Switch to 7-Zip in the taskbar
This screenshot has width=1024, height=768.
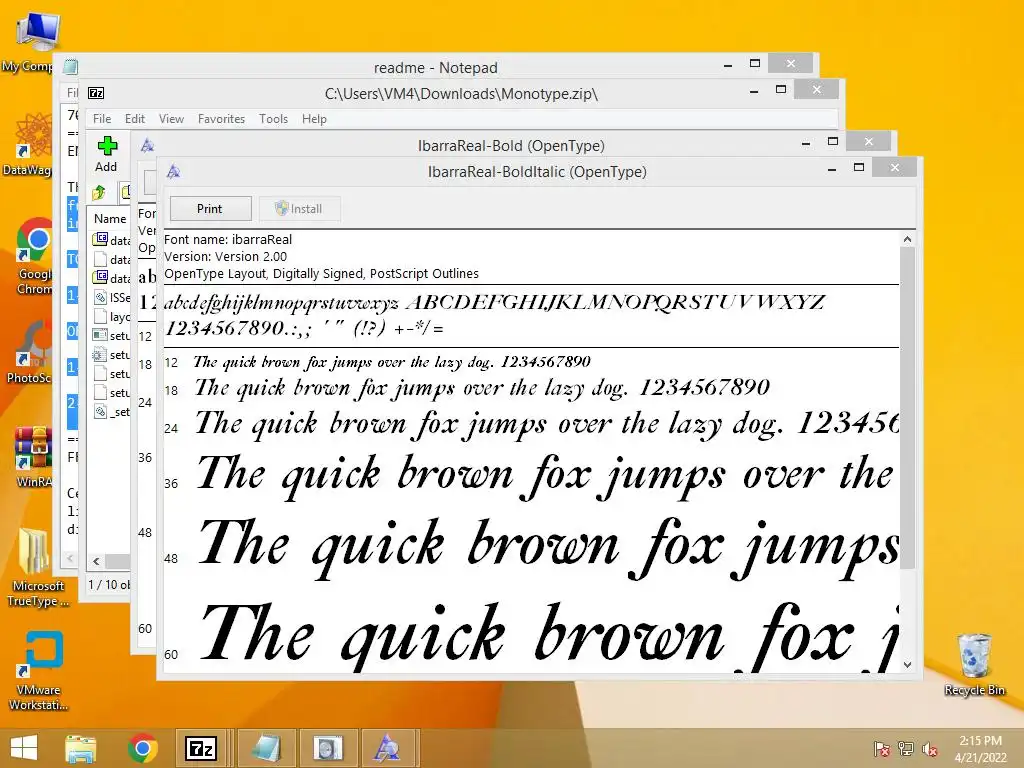click(201, 748)
